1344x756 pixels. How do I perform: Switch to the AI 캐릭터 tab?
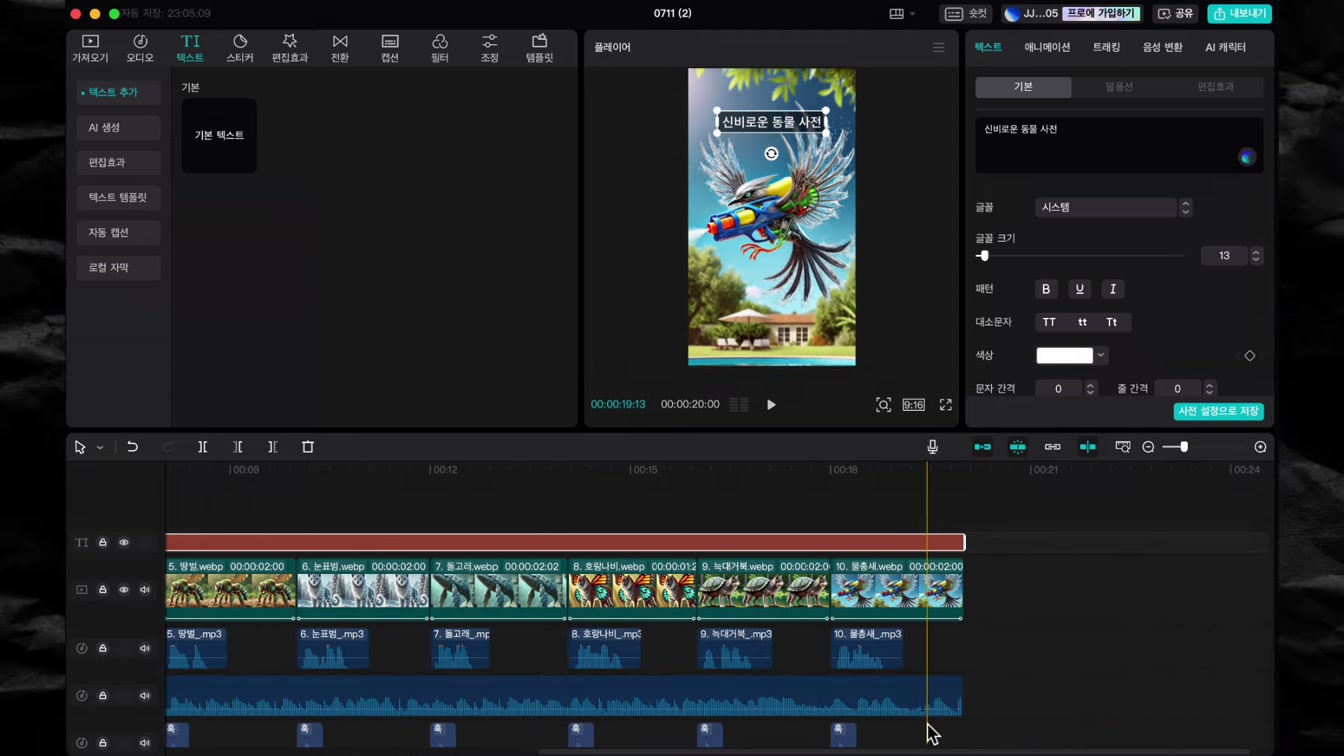click(1225, 47)
